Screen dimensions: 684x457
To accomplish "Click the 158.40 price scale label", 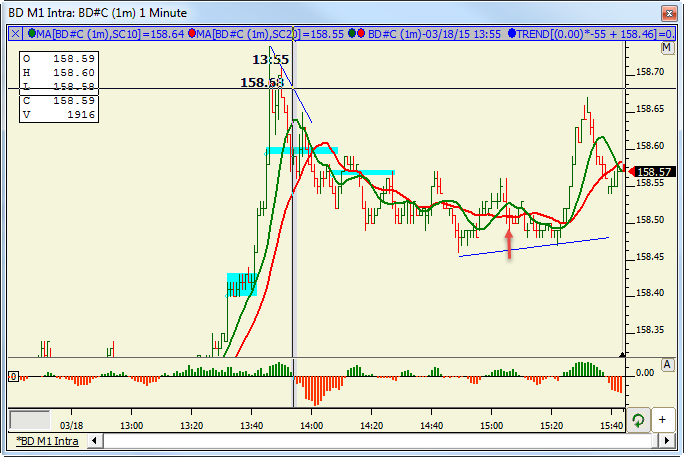I will [x=650, y=293].
